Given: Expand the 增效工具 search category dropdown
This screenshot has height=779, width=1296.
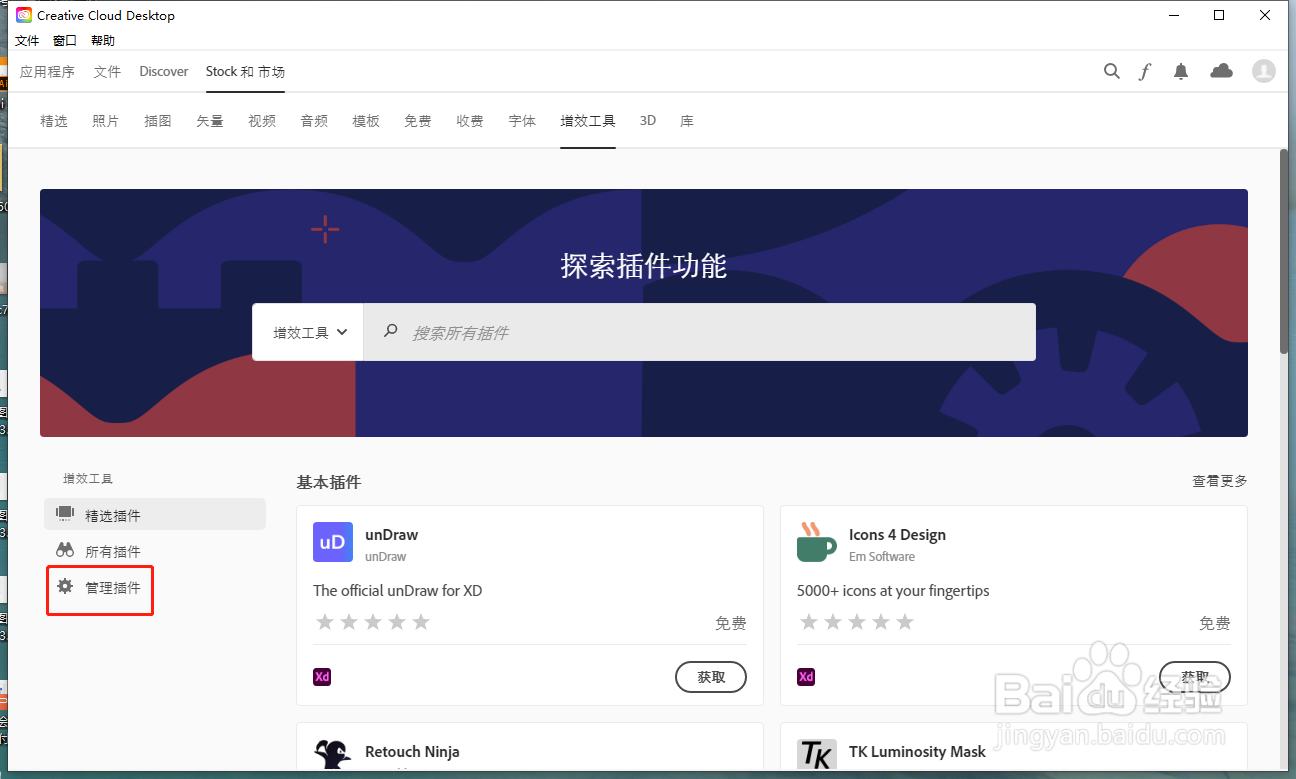Looking at the screenshot, I should (309, 332).
